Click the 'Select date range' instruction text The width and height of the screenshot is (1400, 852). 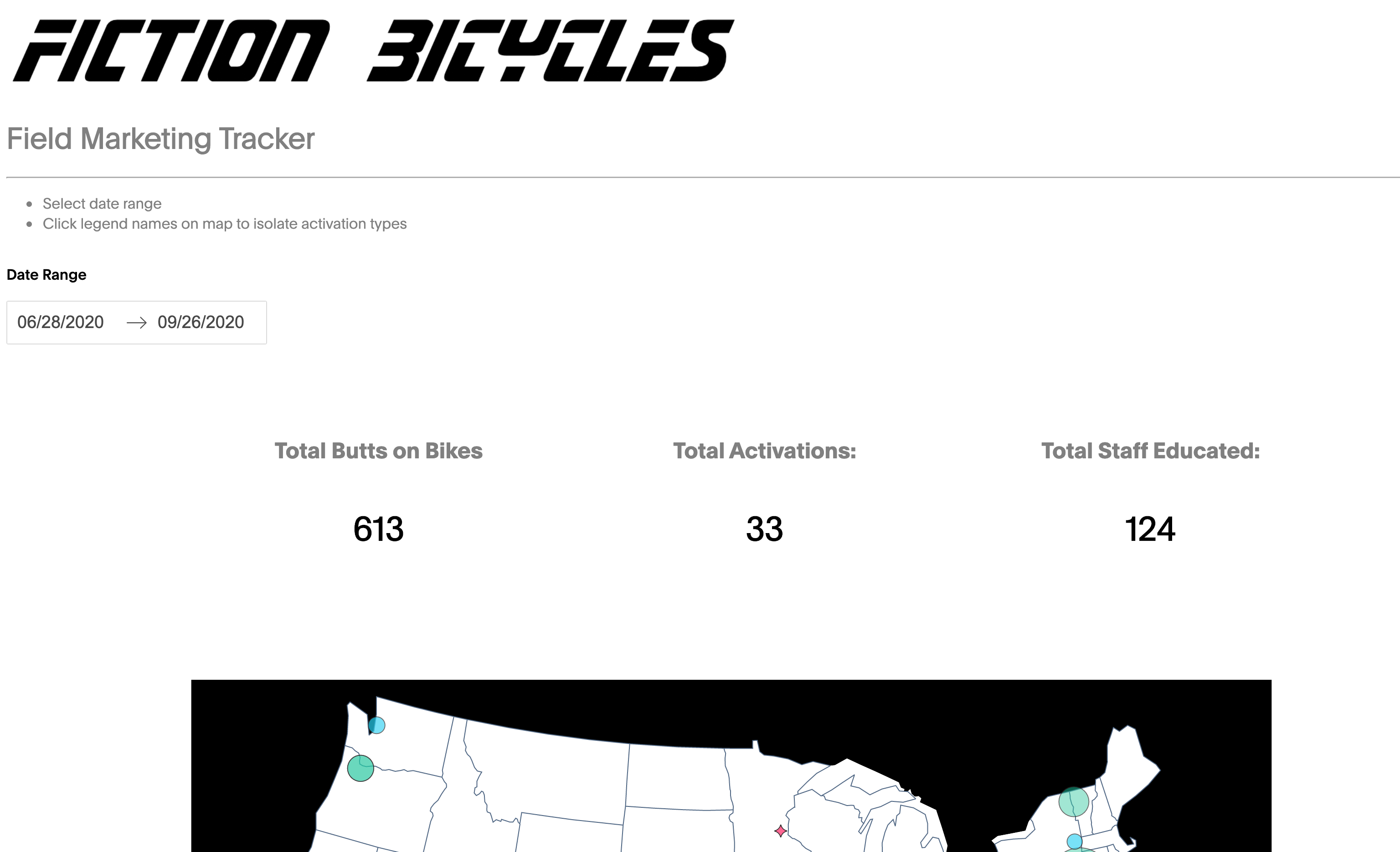(x=102, y=203)
